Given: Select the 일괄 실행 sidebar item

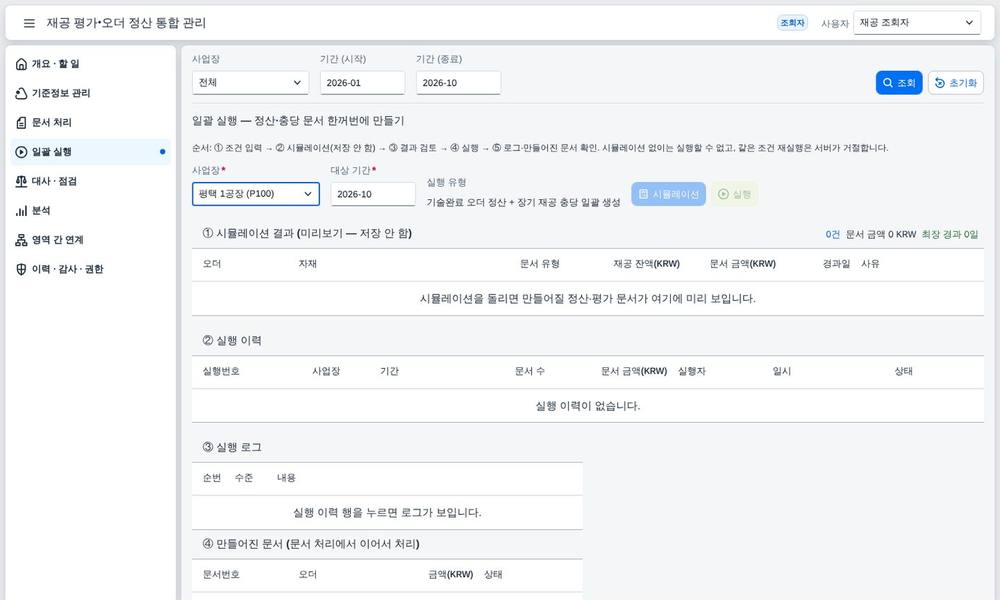Looking at the screenshot, I should click(x=91, y=152).
